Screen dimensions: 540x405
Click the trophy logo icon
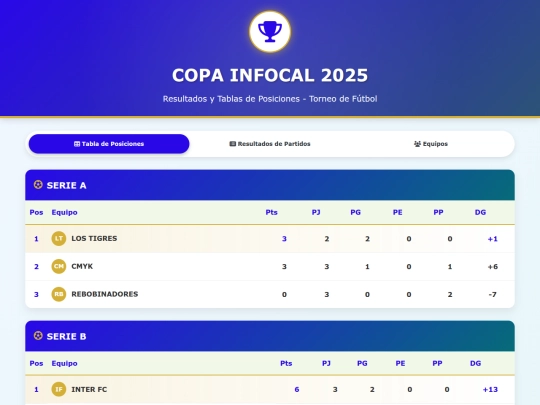(x=270, y=32)
